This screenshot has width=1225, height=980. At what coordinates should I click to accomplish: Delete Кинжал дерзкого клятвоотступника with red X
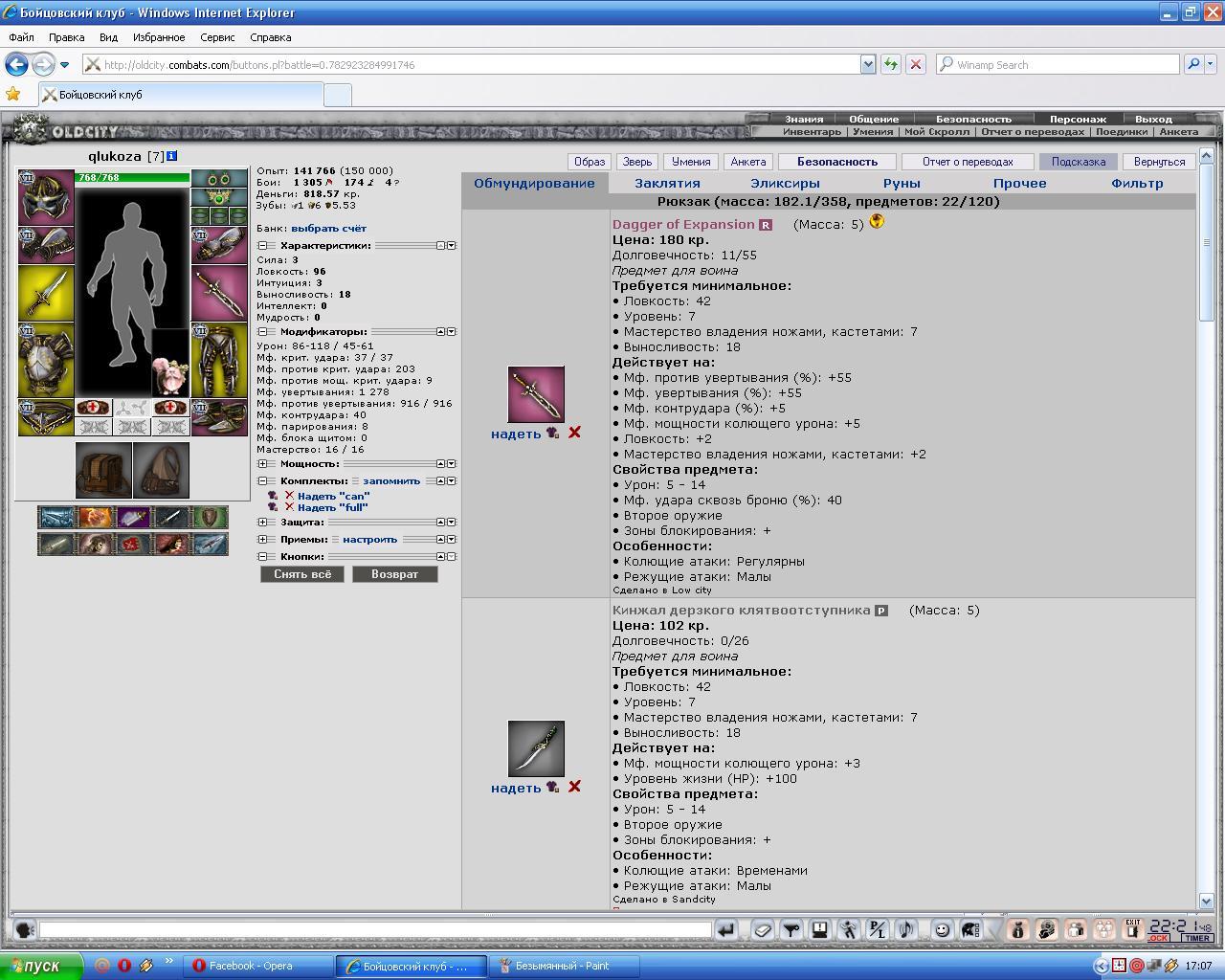(x=574, y=787)
